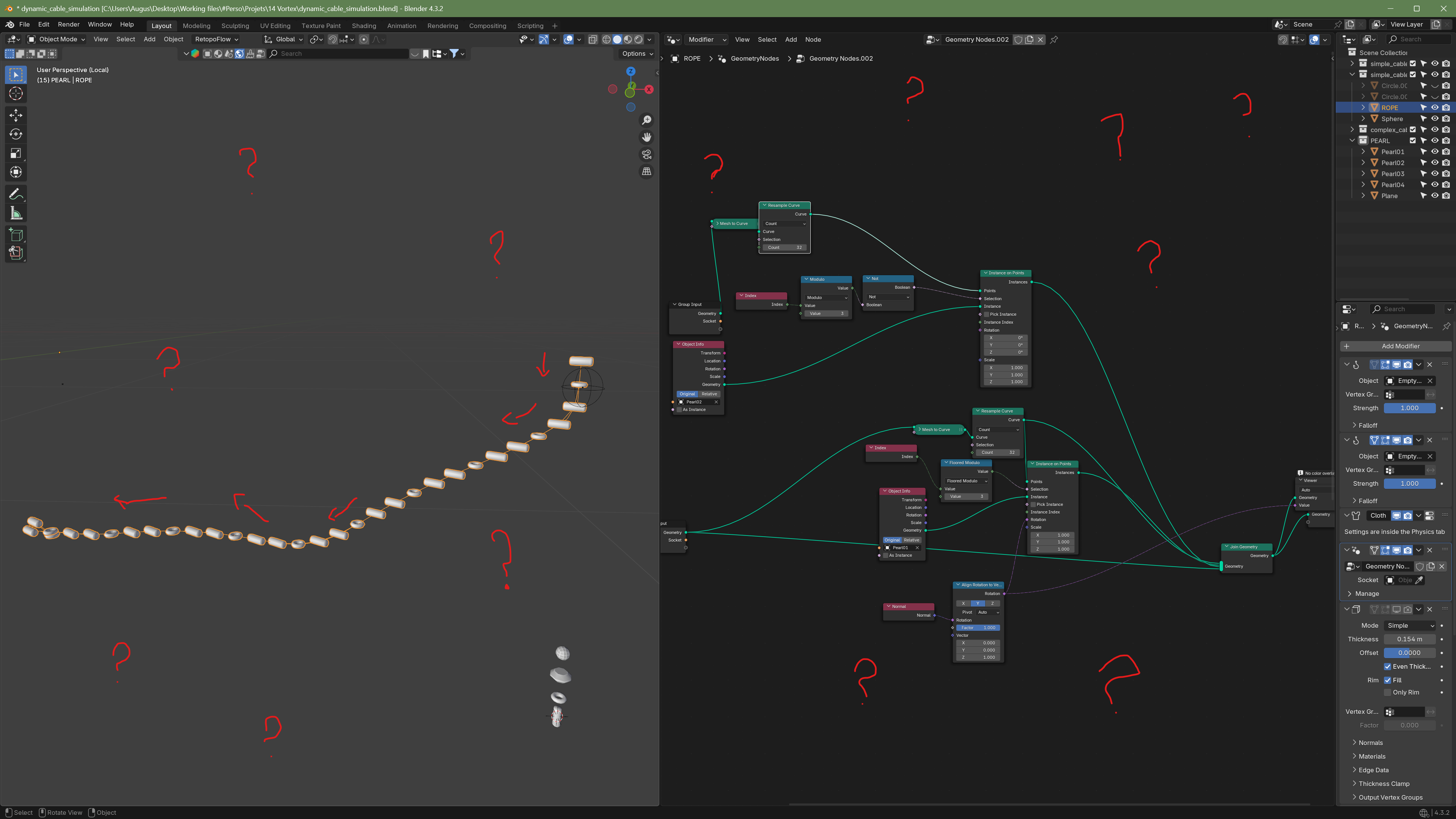Uncheck Even Thickness checkbox
Image resolution: width=1456 pixels, height=819 pixels.
[1388, 666]
